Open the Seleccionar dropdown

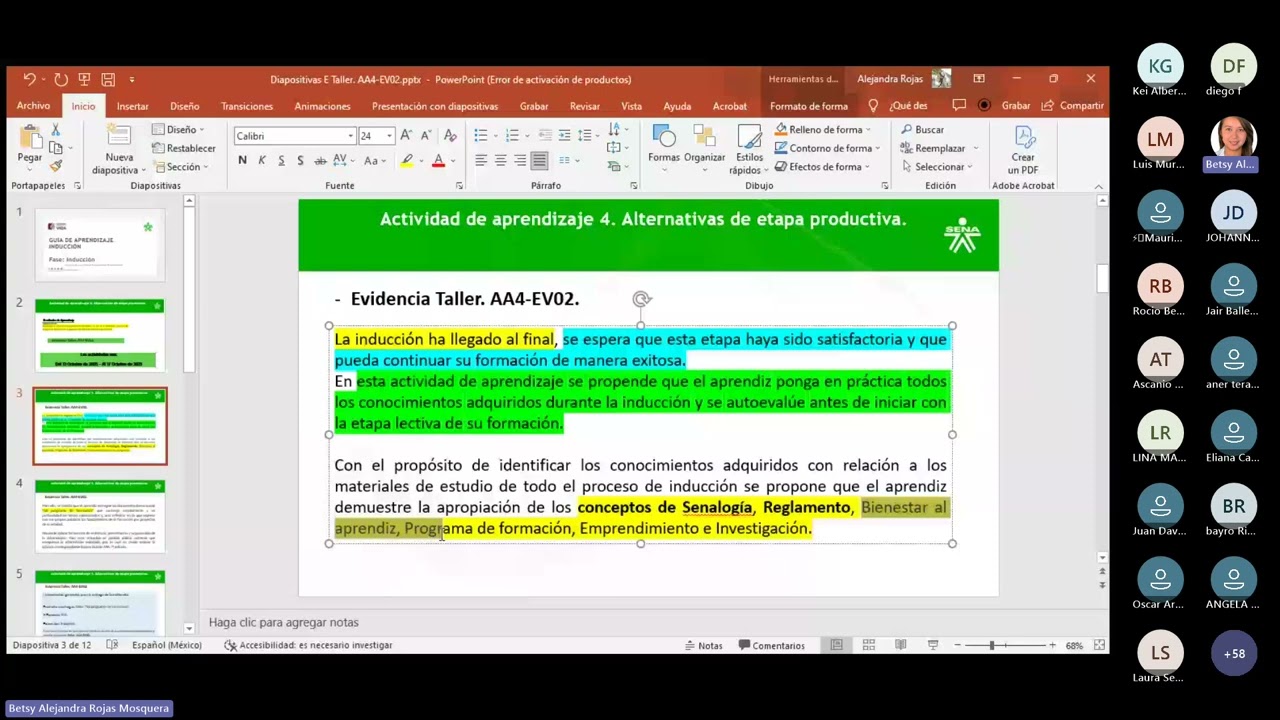pyautogui.click(x=938, y=167)
